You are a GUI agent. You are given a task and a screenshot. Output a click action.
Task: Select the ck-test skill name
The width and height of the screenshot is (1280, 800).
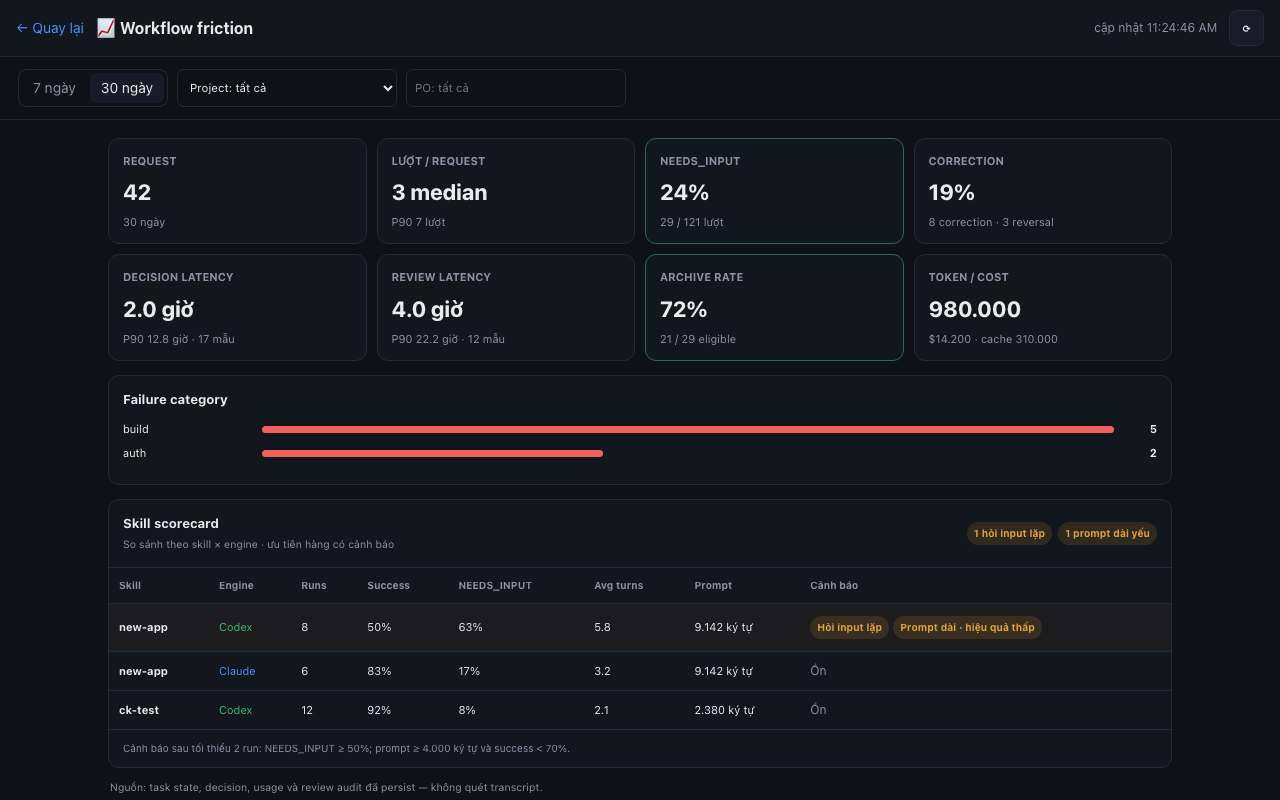pos(139,710)
